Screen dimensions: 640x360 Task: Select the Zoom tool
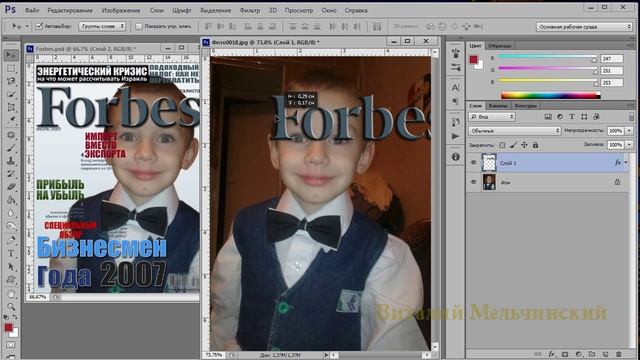pyautogui.click(x=11, y=307)
